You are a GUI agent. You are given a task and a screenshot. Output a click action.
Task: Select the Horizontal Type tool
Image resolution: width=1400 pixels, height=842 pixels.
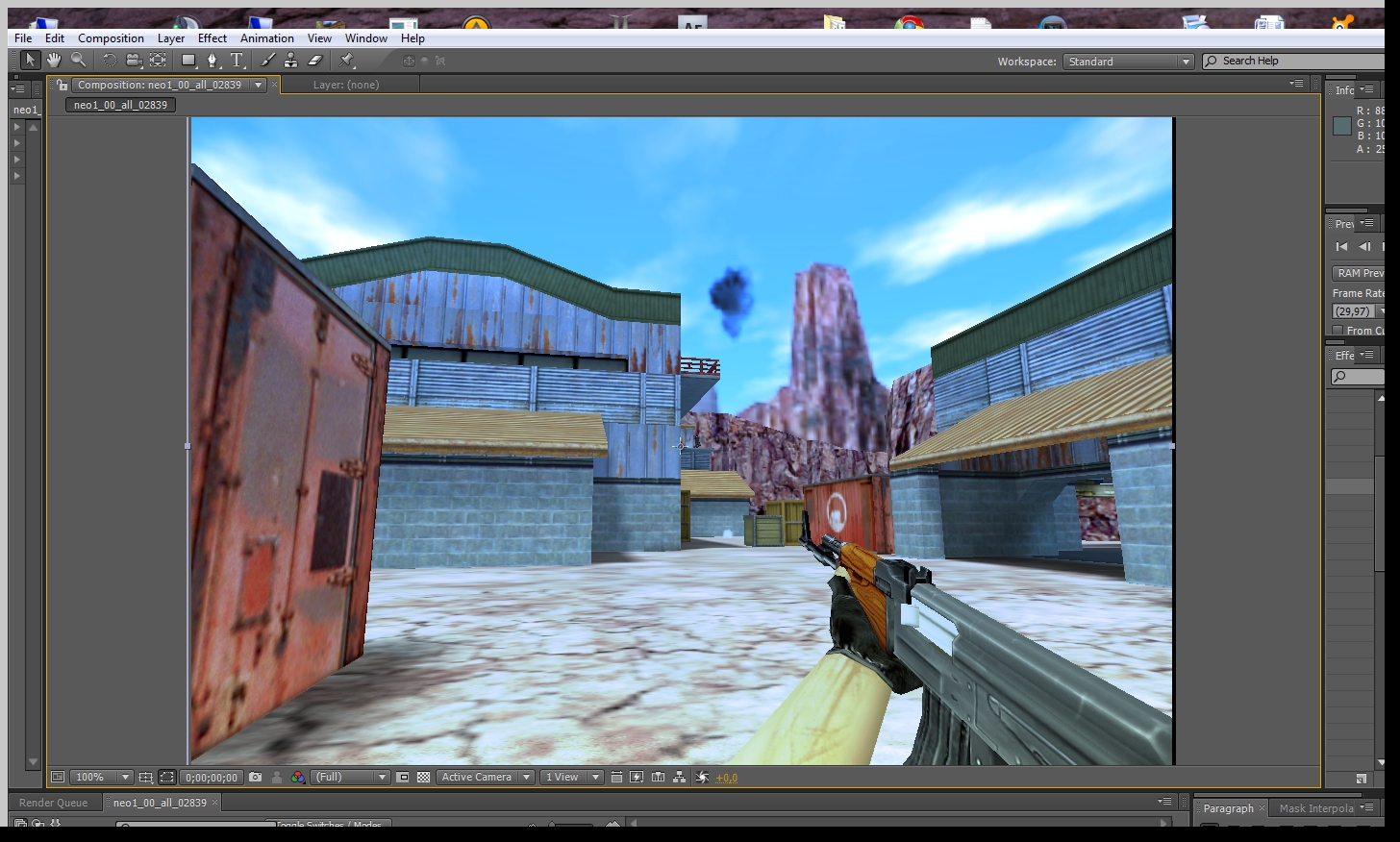point(237,61)
